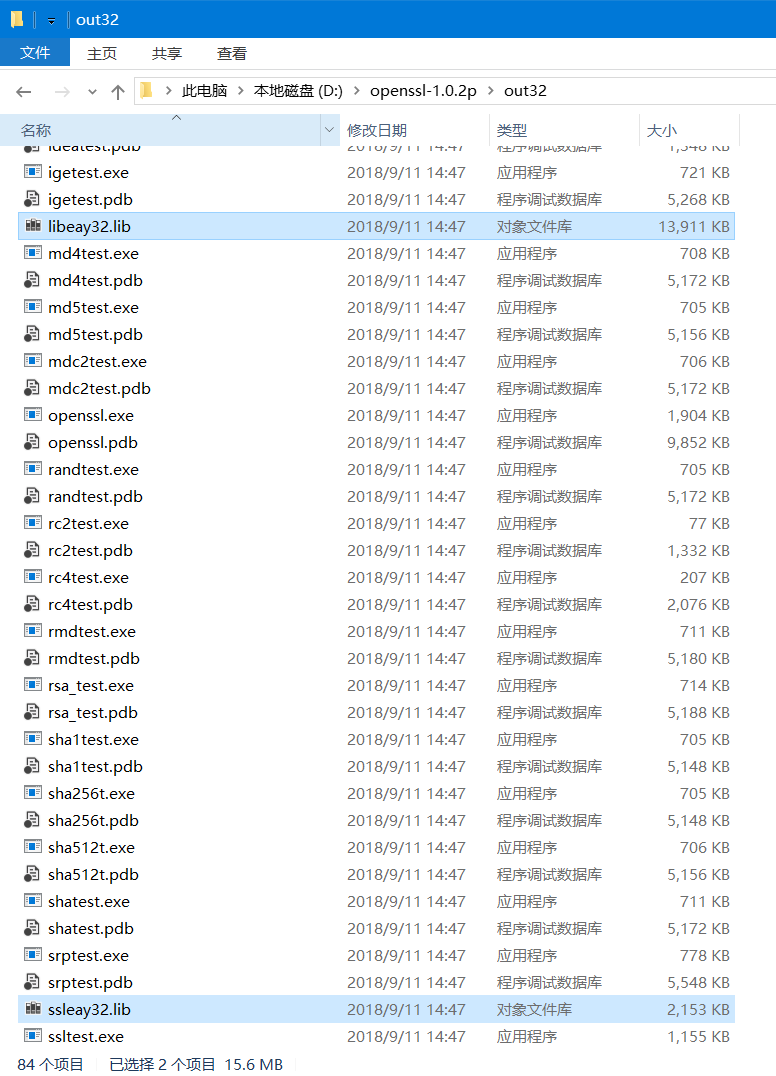Sort by the 修改日期 column header

(x=414, y=130)
